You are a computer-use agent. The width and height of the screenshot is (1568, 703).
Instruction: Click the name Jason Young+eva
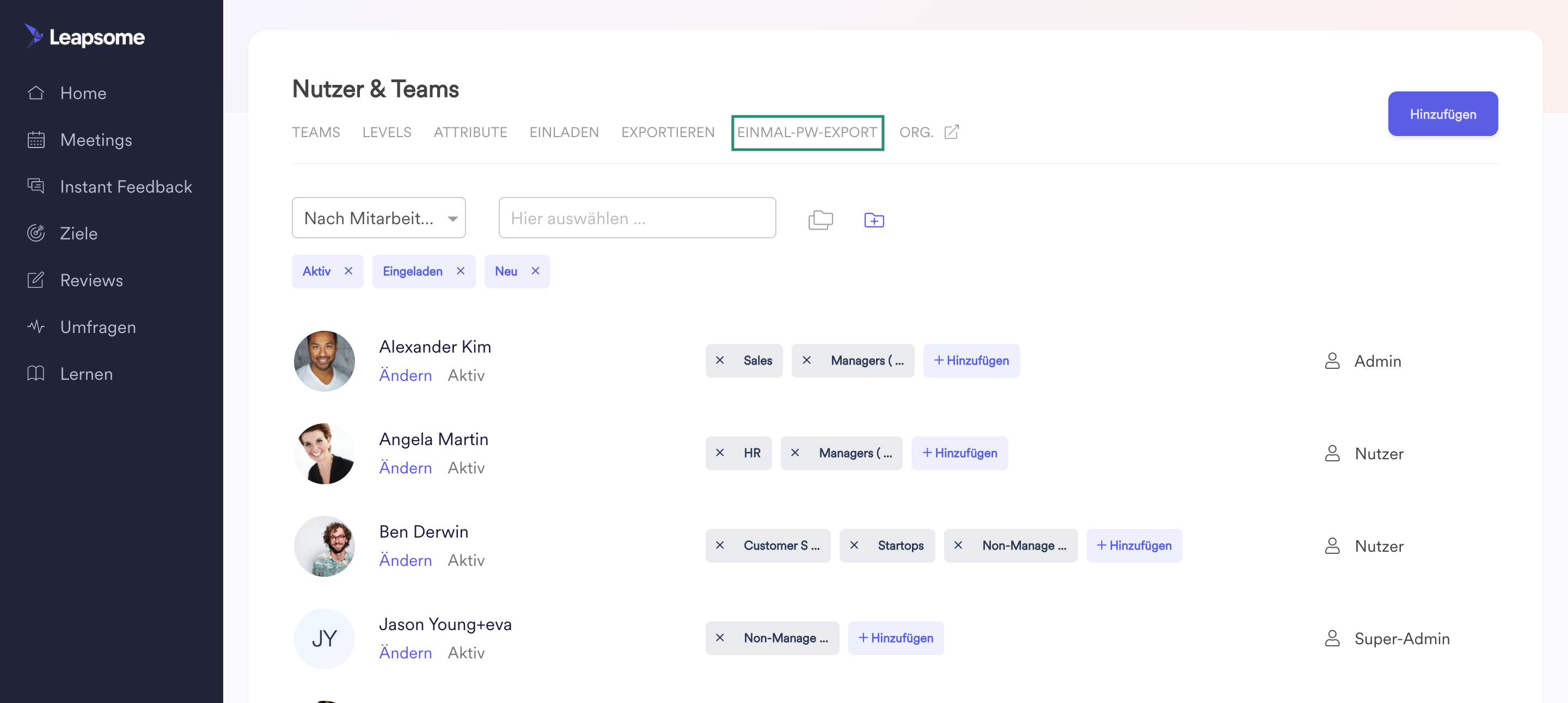click(x=445, y=624)
